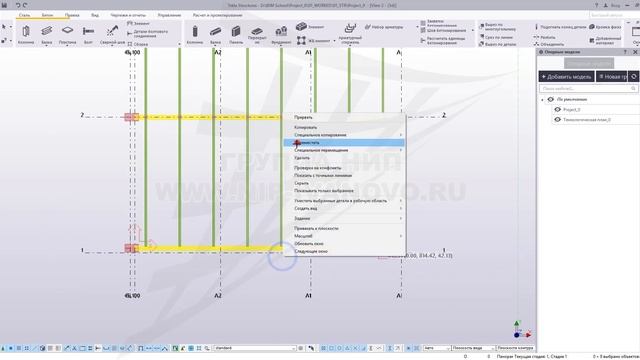
Task: Select the concrete Колонна tool
Action: [195, 34]
